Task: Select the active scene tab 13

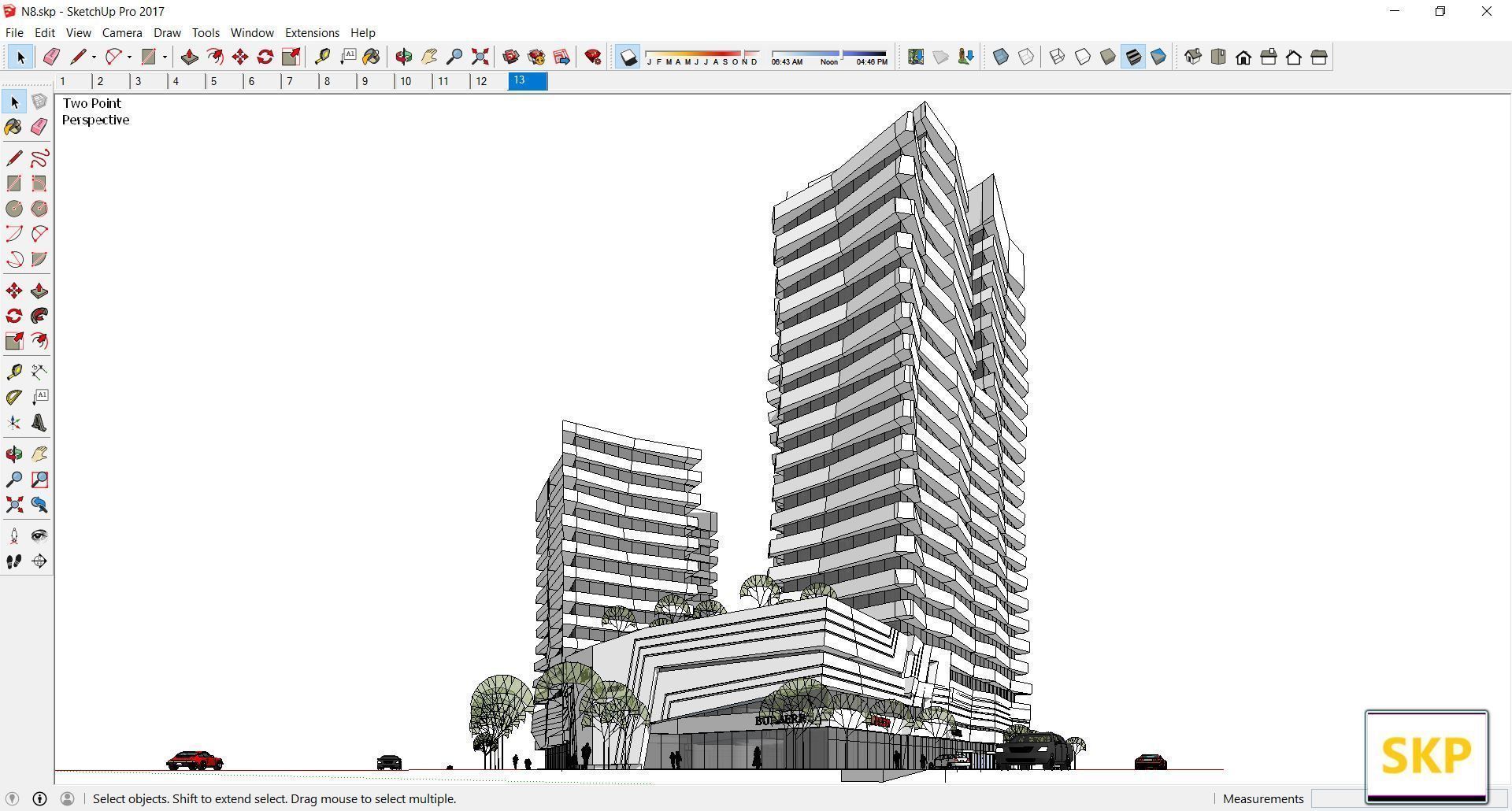Action: point(528,81)
